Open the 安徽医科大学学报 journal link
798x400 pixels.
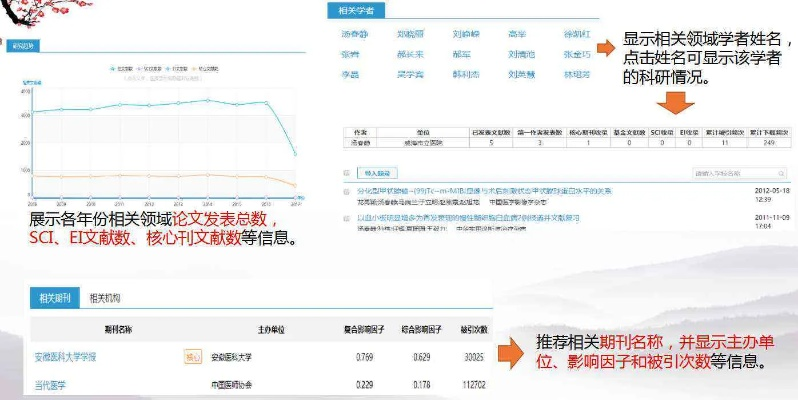tap(65, 356)
